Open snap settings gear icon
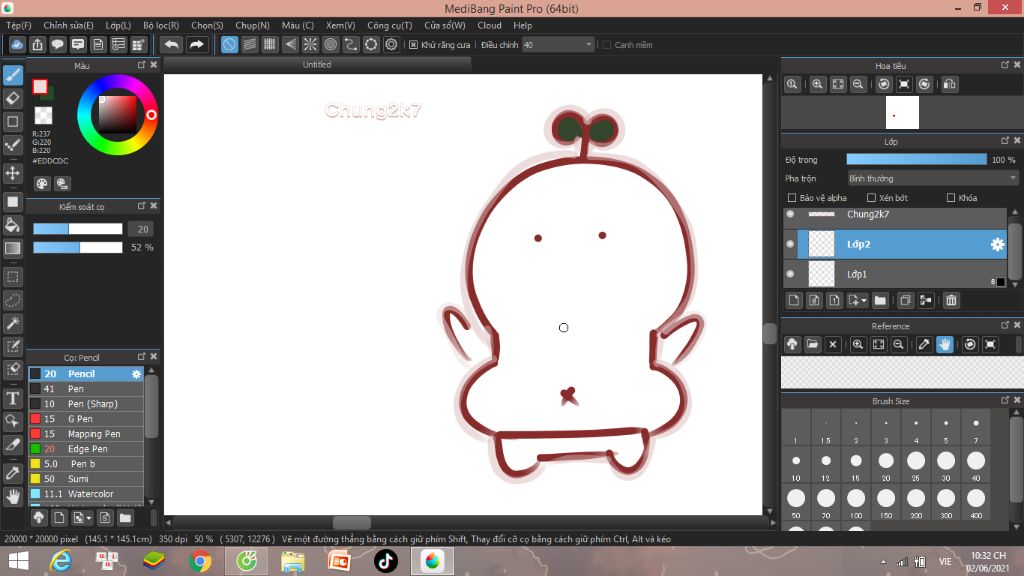Screen dimensions: 1024x576 391,44
